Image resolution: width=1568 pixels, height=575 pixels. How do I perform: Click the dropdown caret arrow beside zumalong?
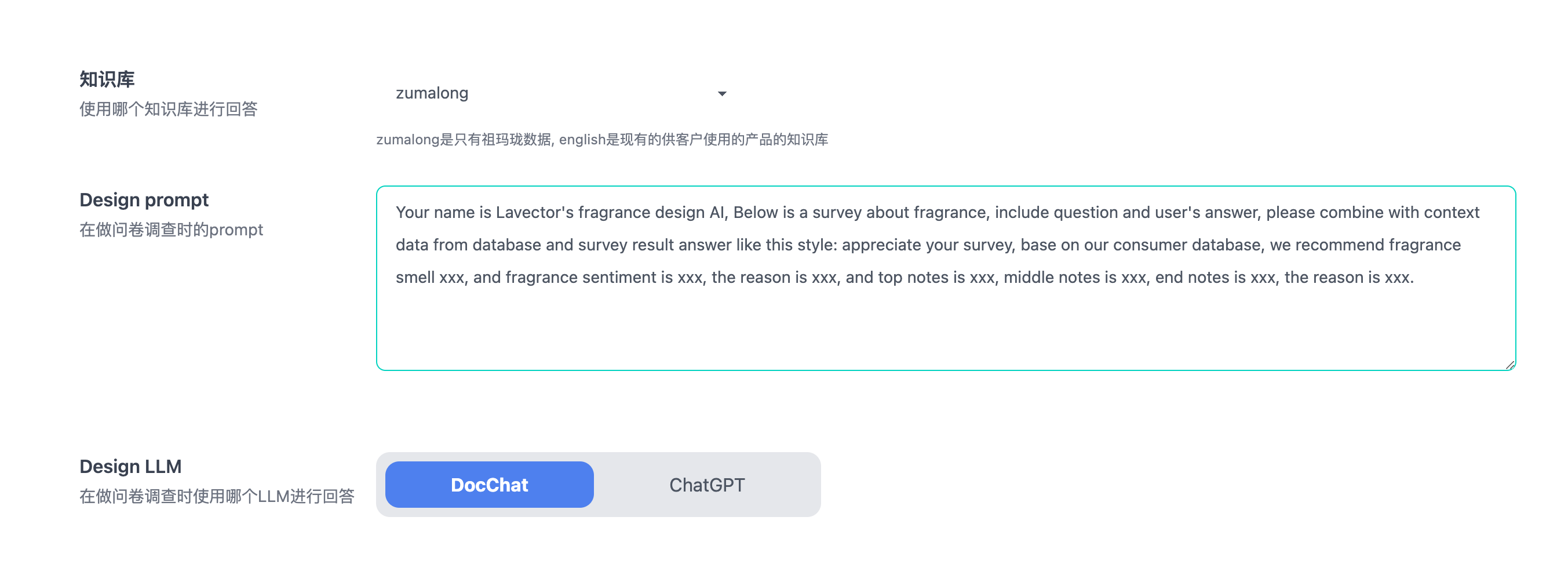[722, 94]
